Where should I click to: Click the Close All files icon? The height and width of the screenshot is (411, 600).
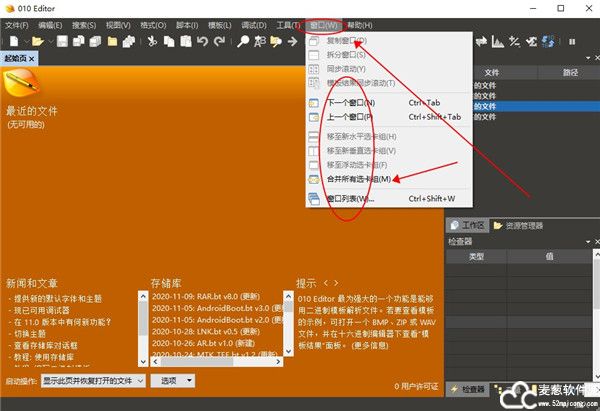pyautogui.click(x=129, y=41)
